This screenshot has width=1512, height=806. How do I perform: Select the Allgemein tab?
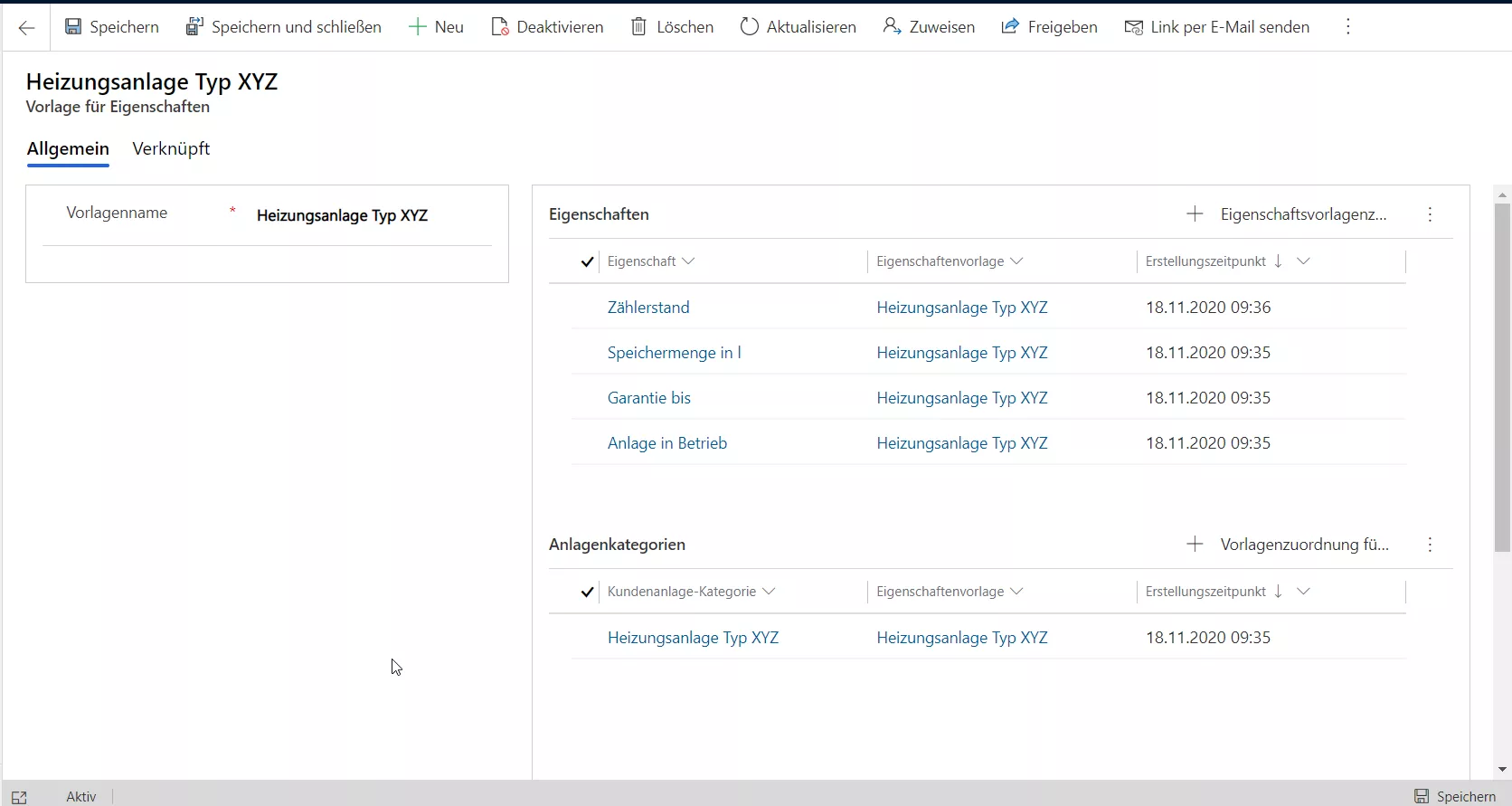68,148
